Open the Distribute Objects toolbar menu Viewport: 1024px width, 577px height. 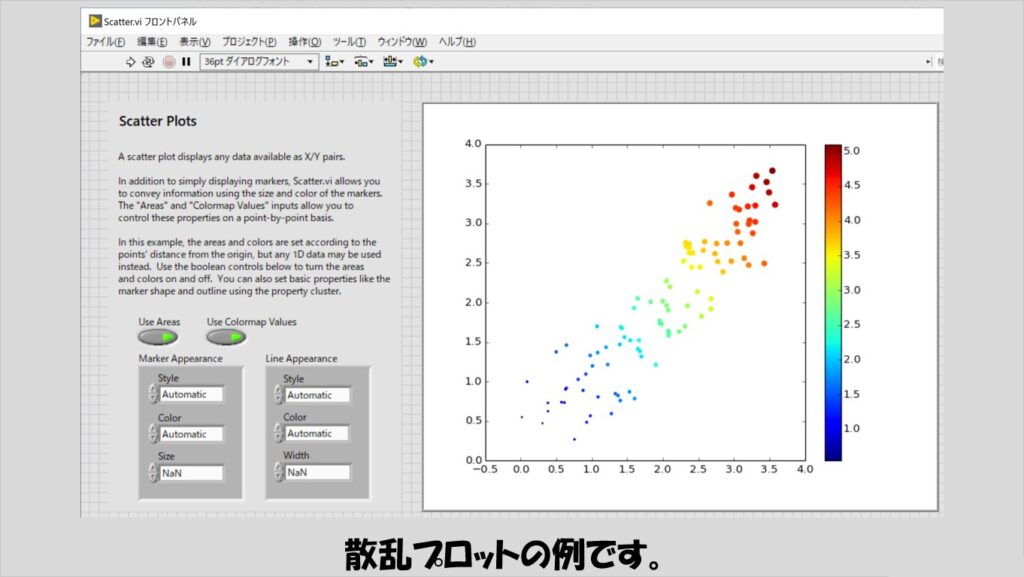point(363,62)
